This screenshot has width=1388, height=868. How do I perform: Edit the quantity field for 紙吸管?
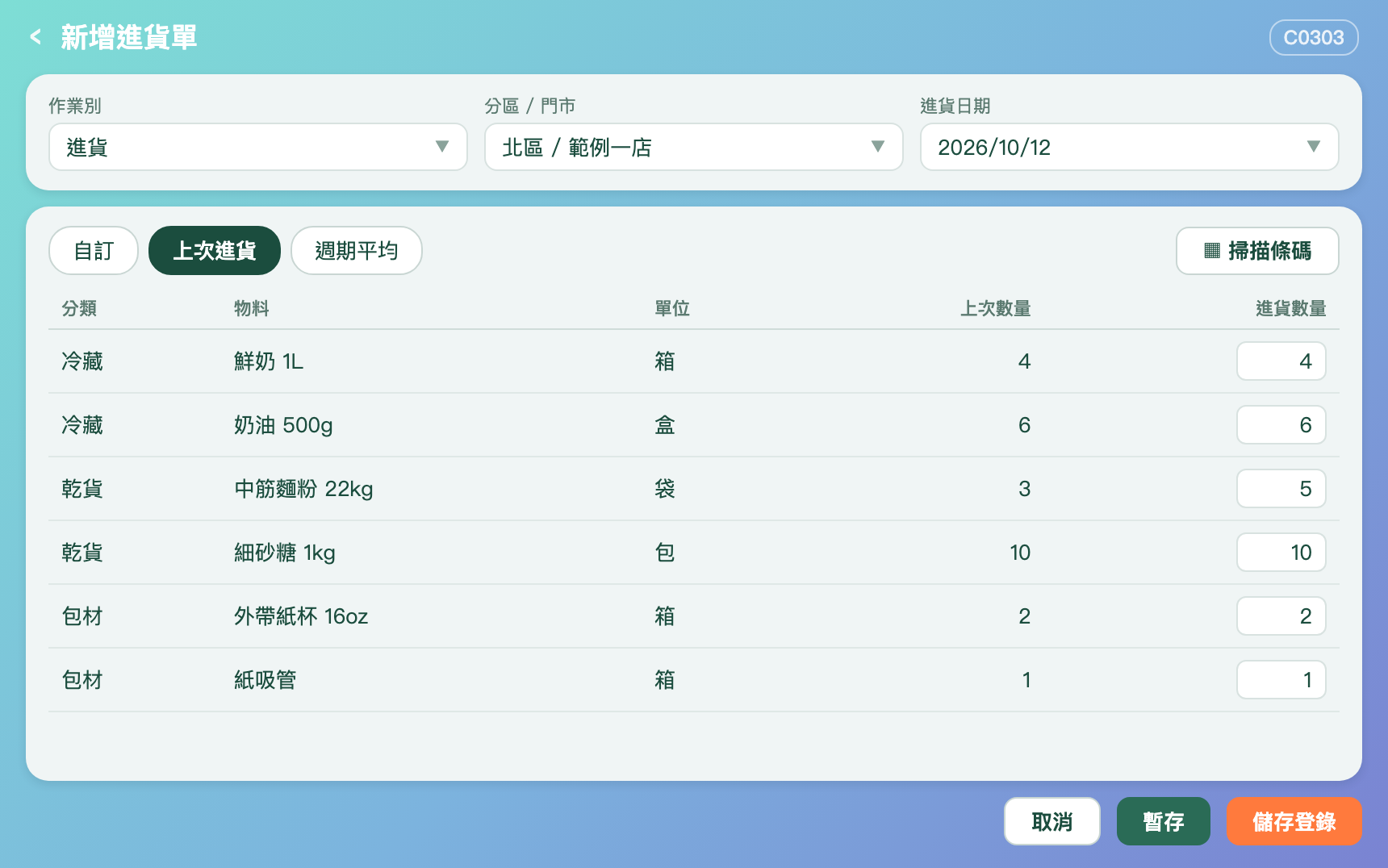(1281, 680)
